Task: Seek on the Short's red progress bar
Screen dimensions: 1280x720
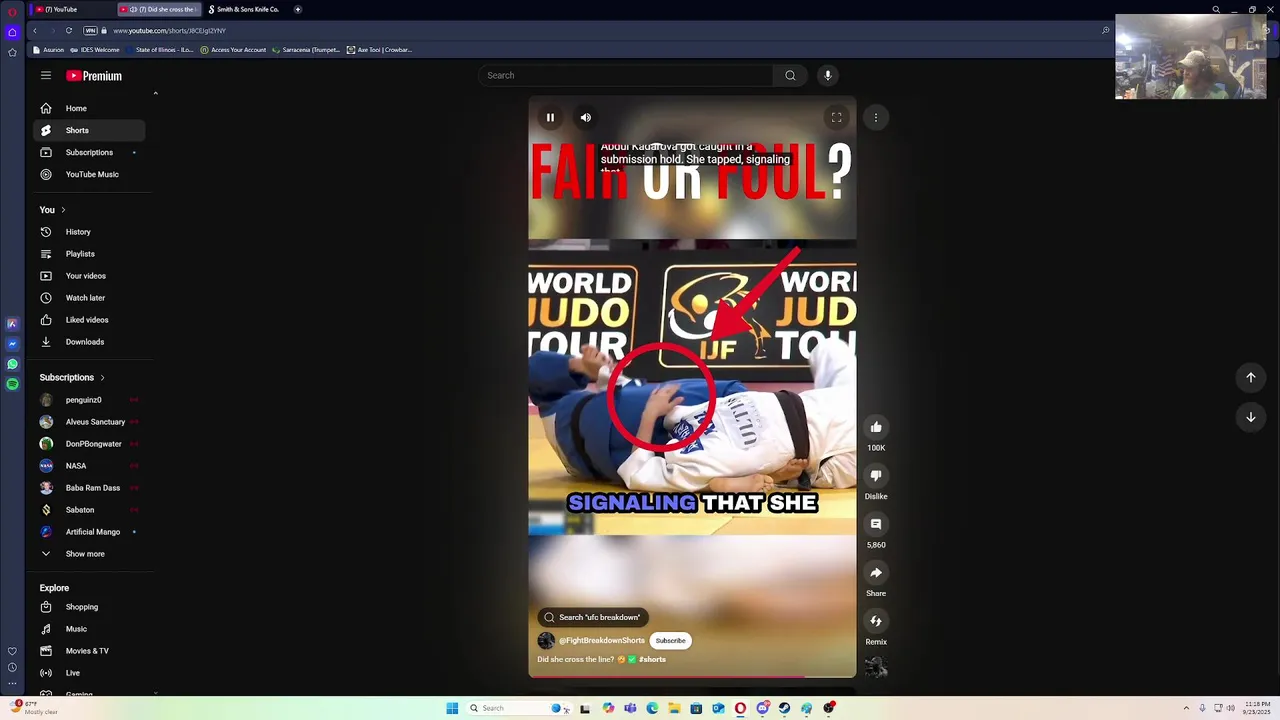Action: 692,677
